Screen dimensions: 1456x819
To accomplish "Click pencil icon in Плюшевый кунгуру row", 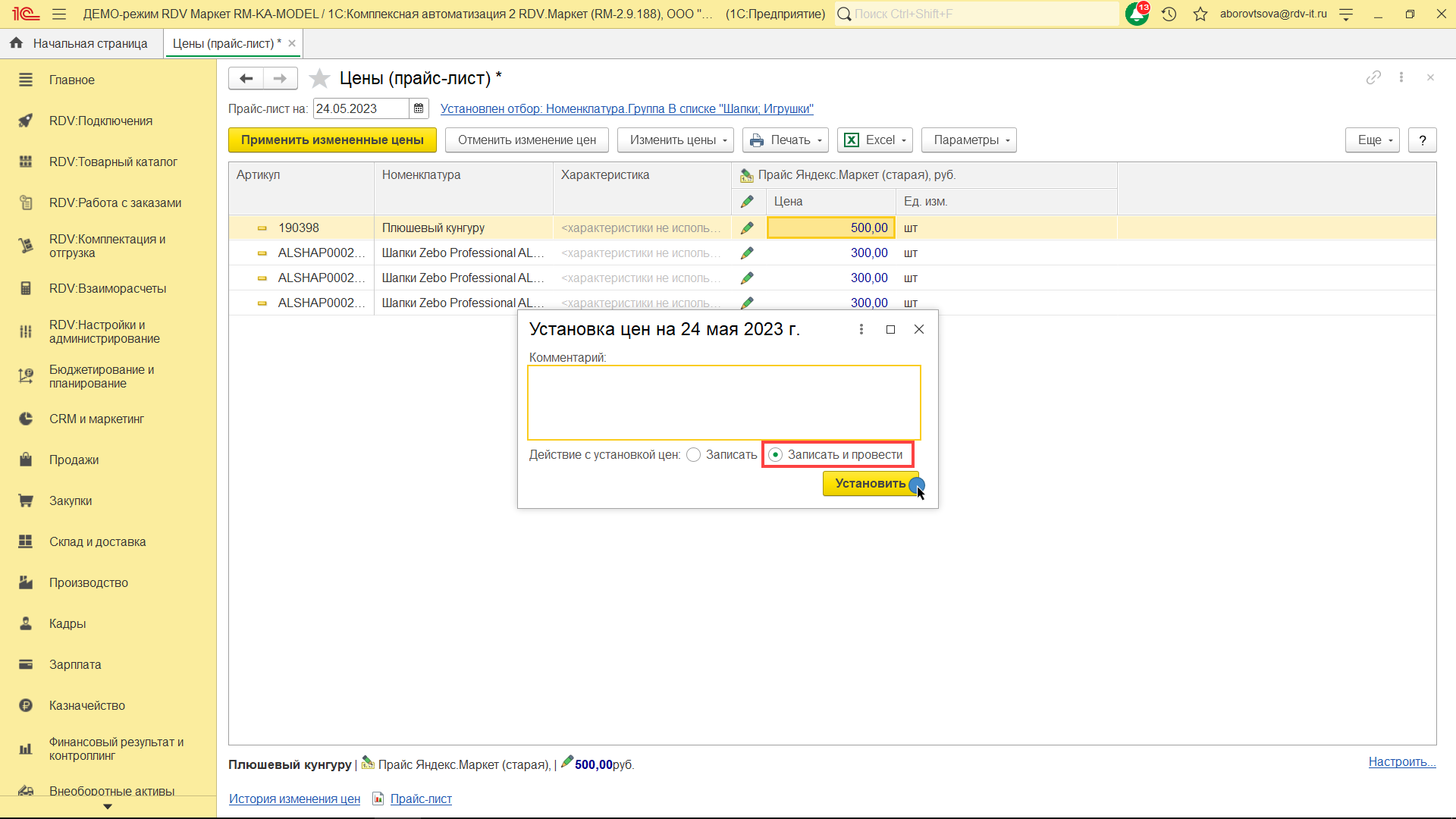I will coord(747,227).
